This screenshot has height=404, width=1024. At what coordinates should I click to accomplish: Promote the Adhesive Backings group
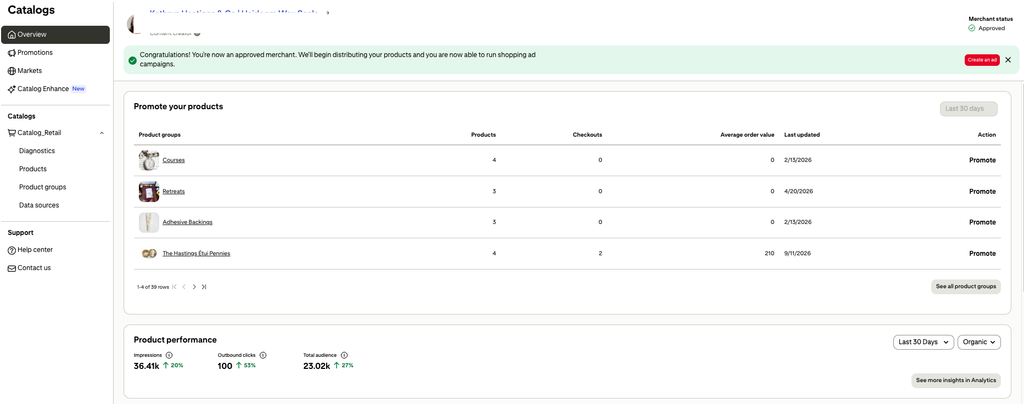click(982, 223)
